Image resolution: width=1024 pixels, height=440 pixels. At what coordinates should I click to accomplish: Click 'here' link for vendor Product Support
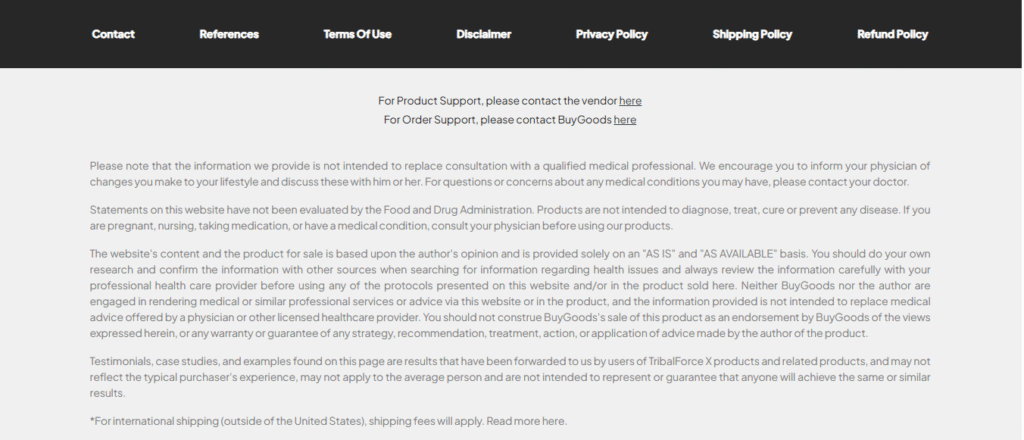pos(630,101)
